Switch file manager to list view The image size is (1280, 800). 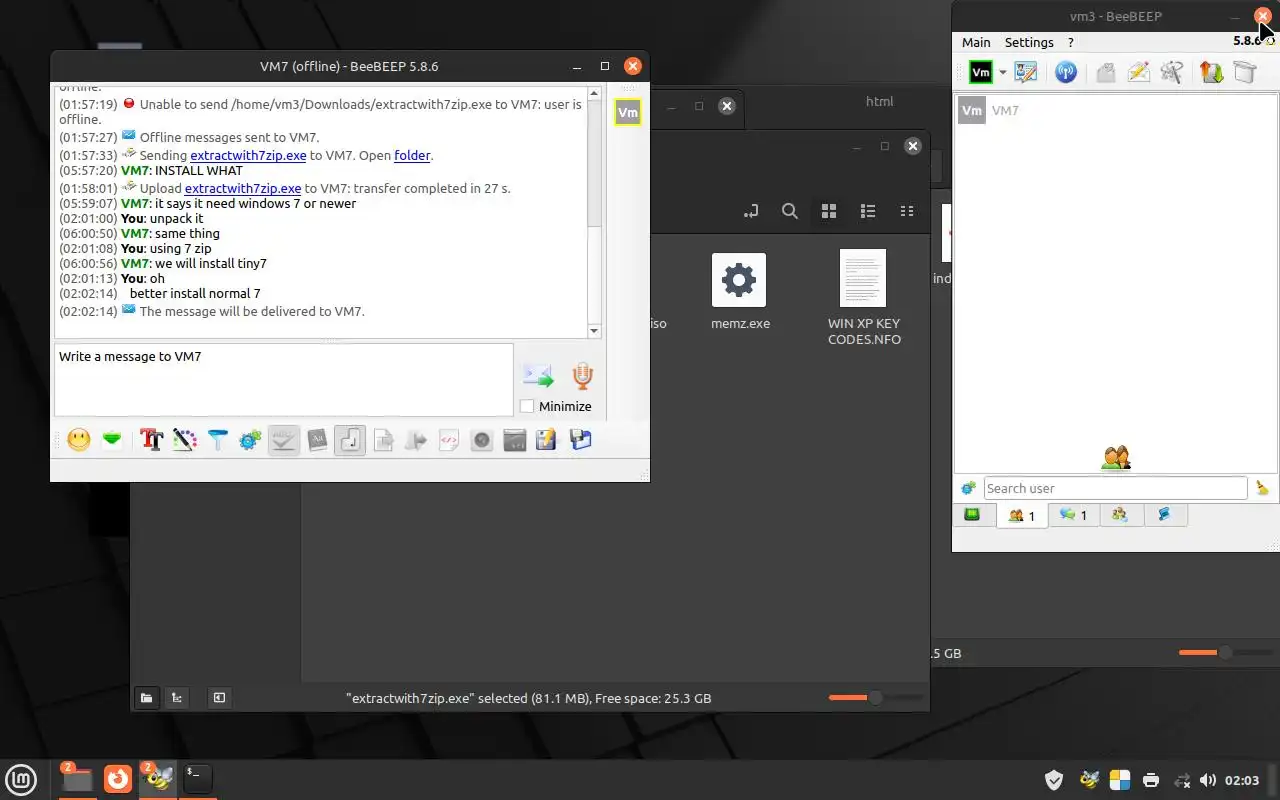(868, 211)
